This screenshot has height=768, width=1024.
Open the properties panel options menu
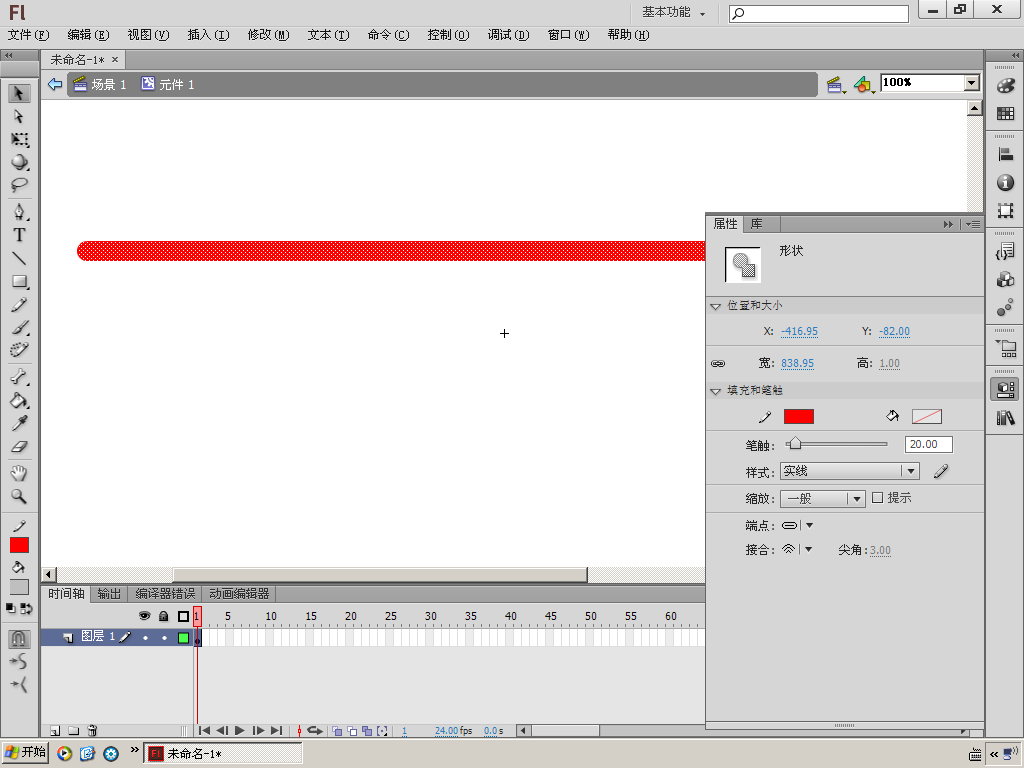point(972,224)
